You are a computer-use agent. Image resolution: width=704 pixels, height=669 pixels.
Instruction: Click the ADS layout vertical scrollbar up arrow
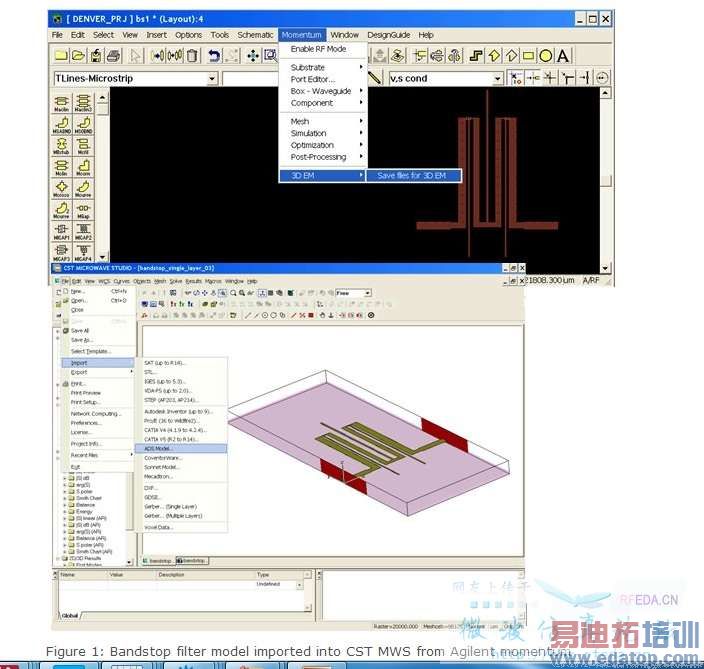coord(605,93)
